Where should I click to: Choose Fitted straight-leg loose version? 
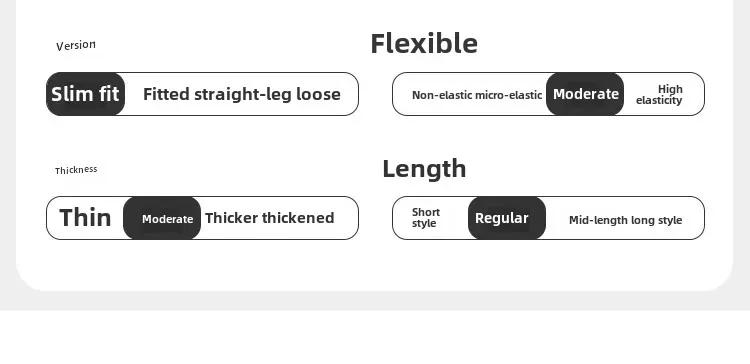(x=242, y=94)
